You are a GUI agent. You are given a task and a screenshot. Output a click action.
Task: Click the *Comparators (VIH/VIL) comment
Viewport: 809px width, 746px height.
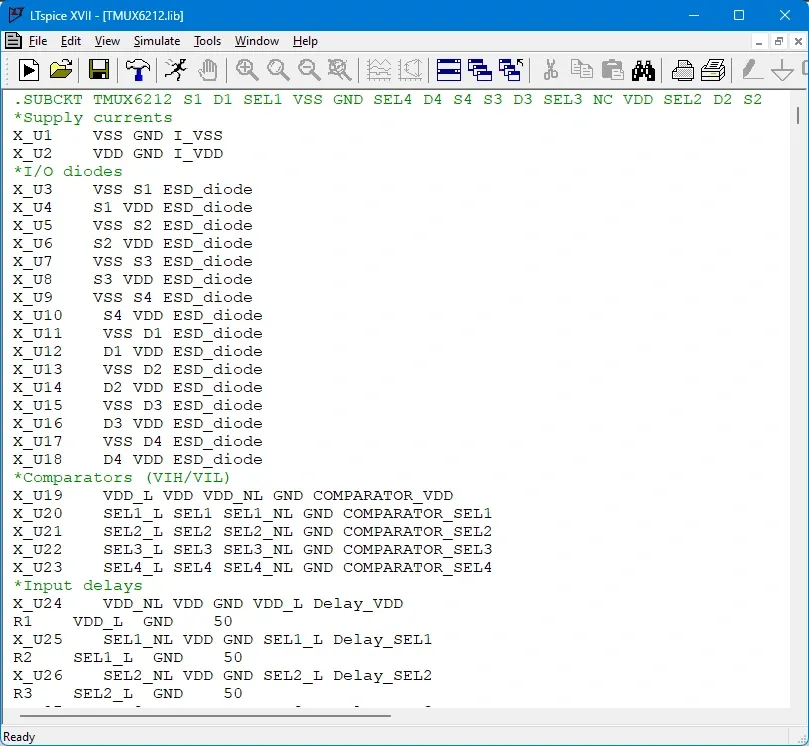pos(122,477)
